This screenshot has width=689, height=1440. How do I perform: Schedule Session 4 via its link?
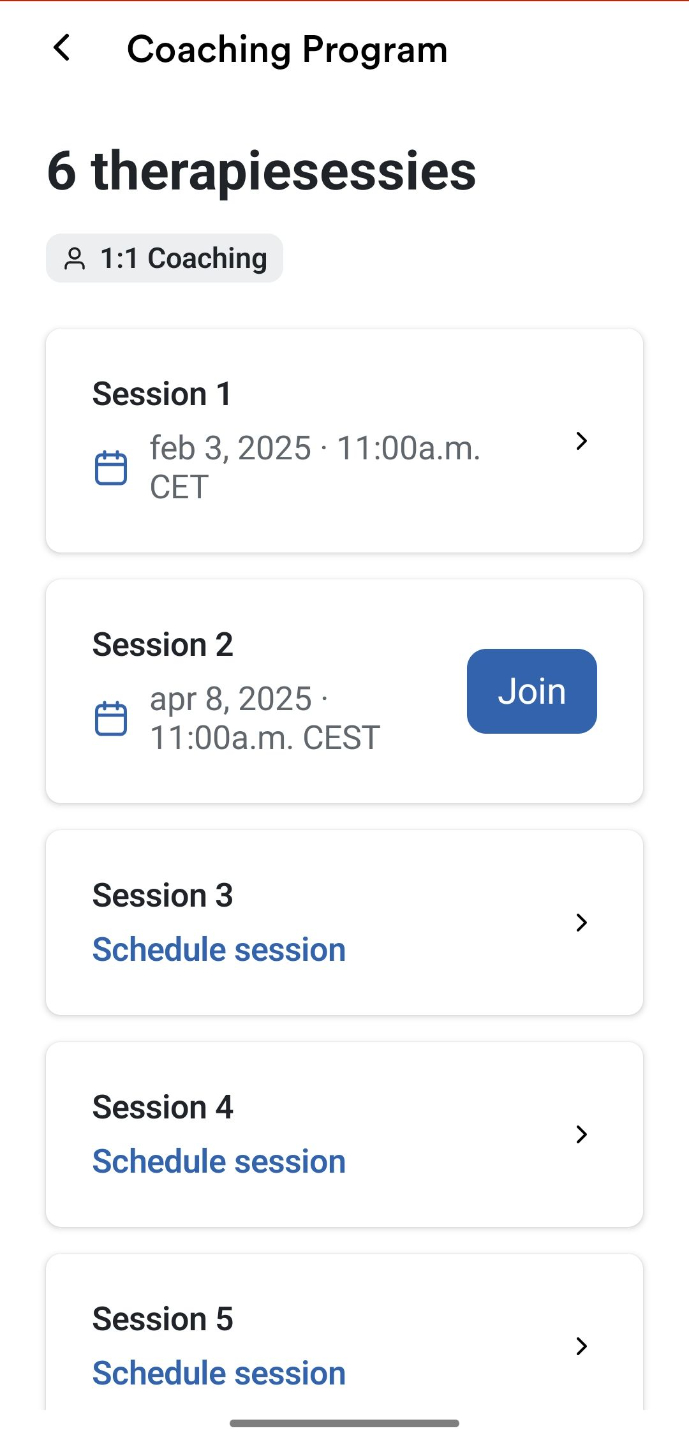[x=219, y=1161]
